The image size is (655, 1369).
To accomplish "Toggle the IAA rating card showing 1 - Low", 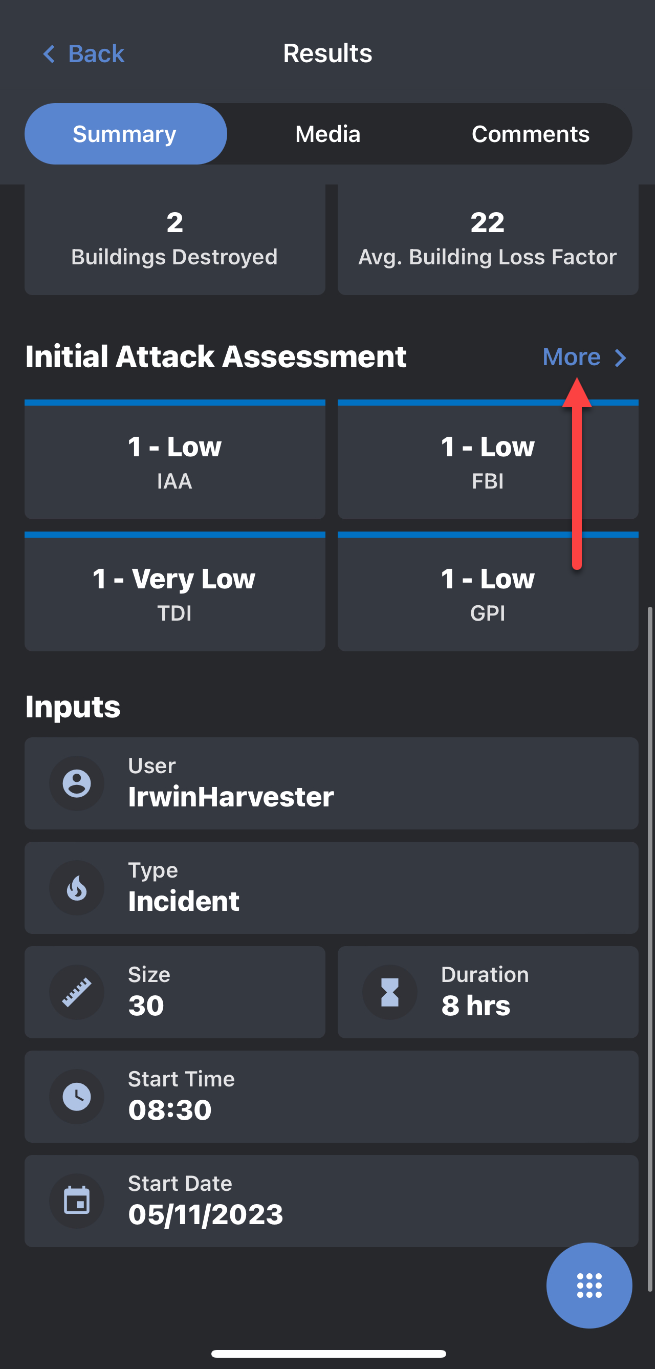I will click(175, 459).
